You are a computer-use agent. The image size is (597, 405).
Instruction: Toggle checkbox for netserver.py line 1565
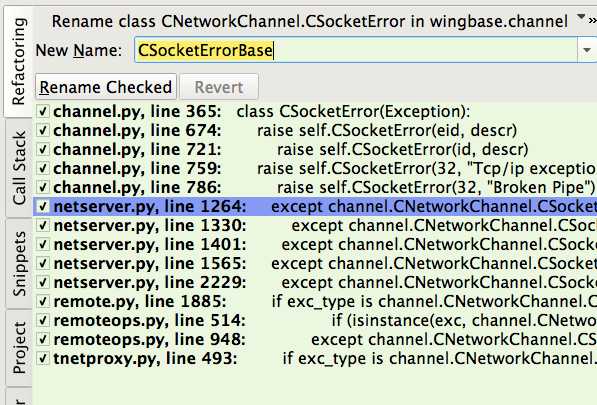coord(43,263)
